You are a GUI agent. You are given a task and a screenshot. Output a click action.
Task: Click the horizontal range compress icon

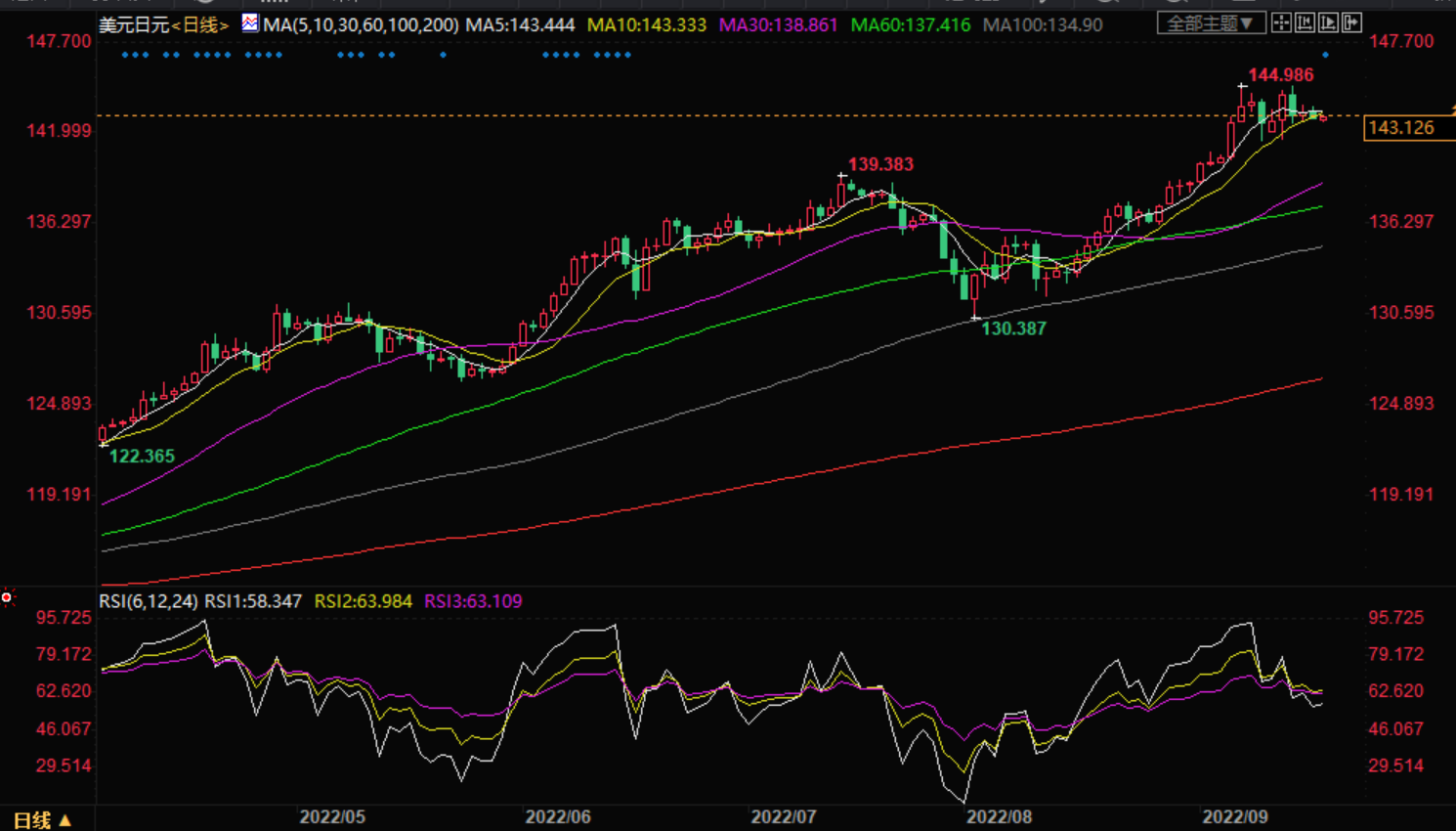[1305, 22]
